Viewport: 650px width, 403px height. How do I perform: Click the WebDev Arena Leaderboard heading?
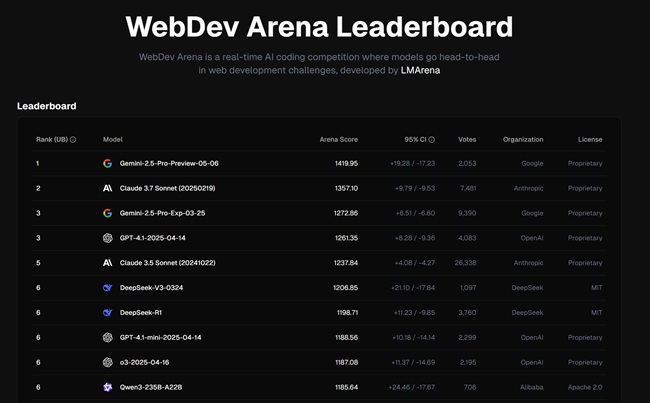(319, 27)
